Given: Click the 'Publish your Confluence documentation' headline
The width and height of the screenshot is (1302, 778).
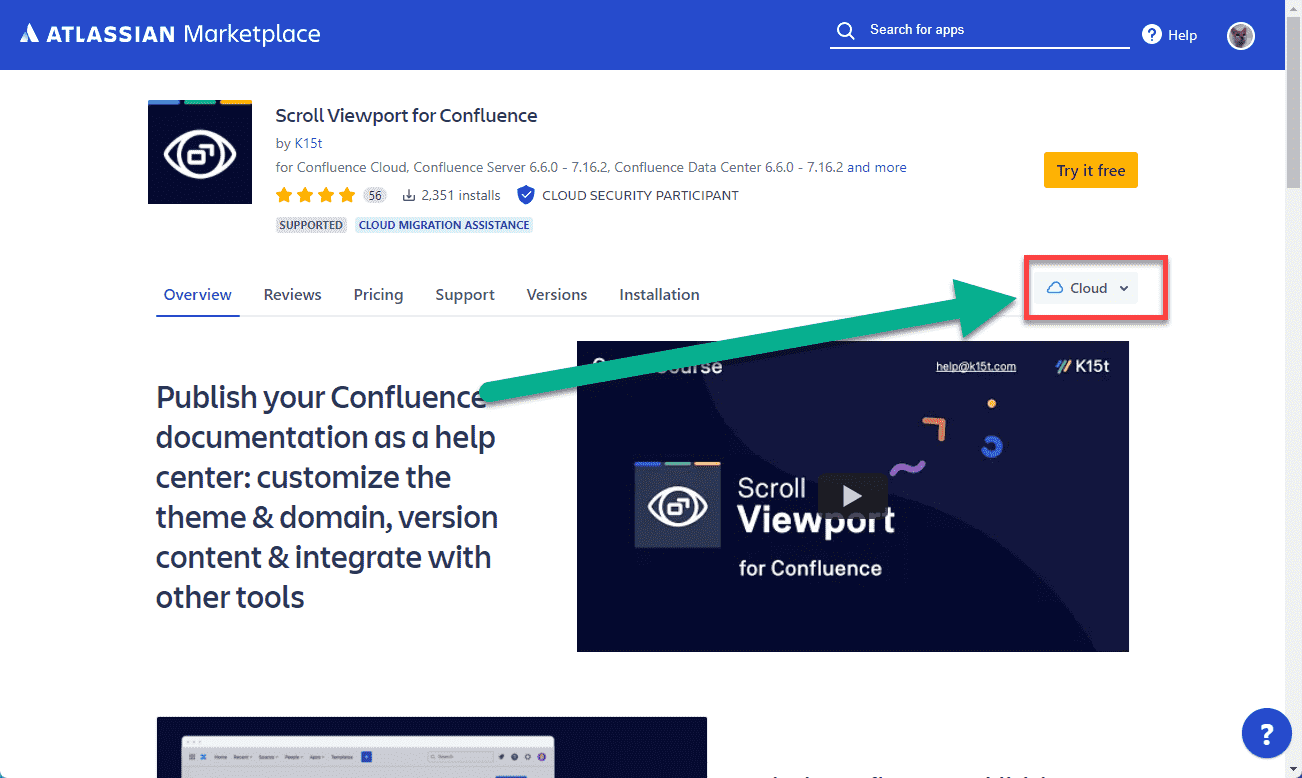Looking at the screenshot, I should pos(327,497).
